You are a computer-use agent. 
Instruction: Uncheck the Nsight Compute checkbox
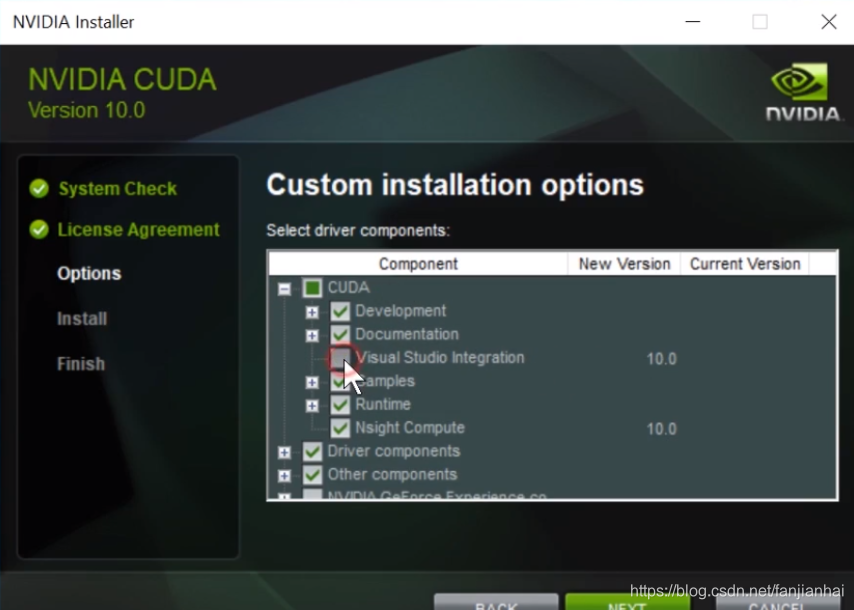pos(340,428)
